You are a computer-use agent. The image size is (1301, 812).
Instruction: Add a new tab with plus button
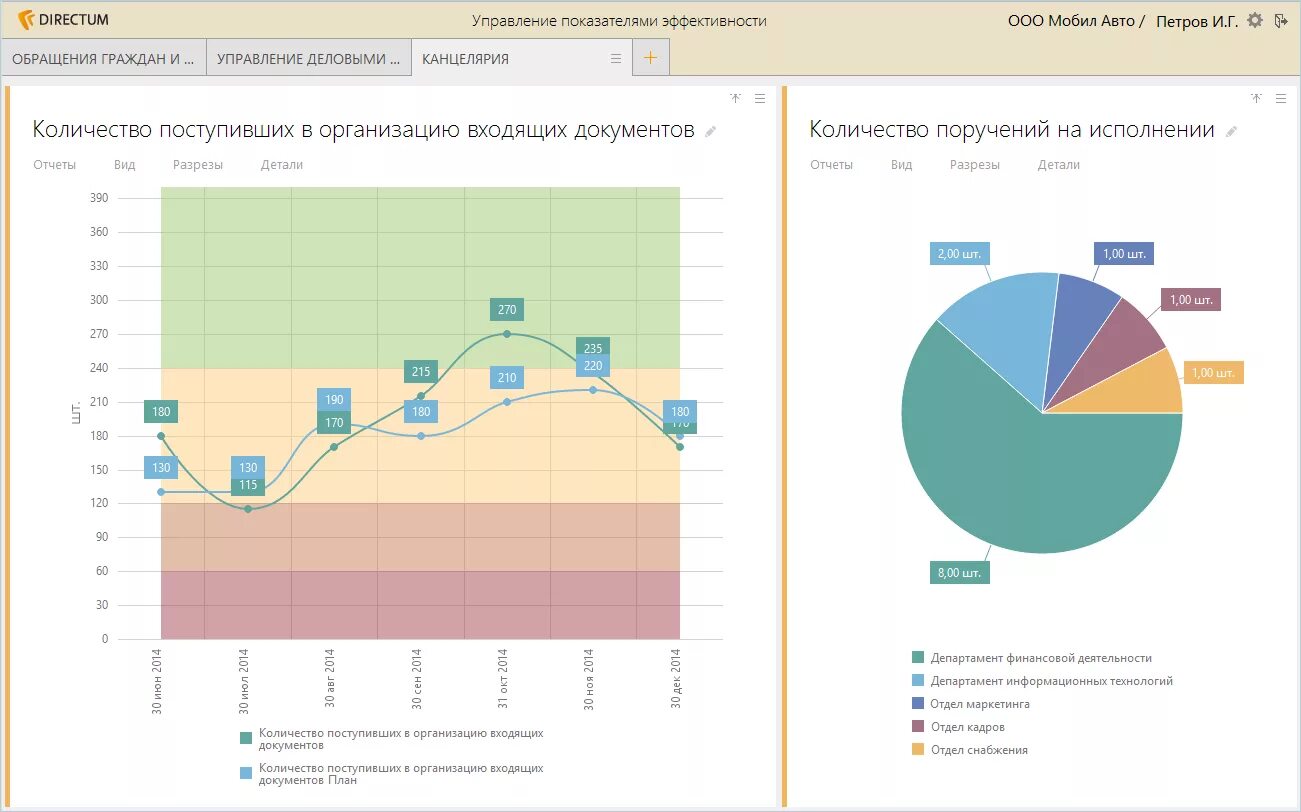(x=651, y=58)
